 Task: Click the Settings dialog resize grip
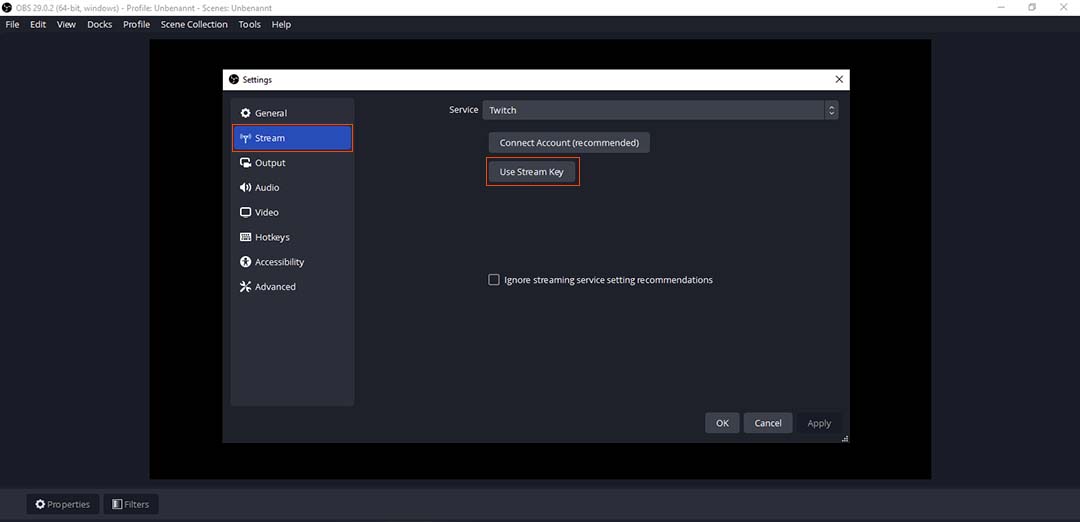click(845, 439)
